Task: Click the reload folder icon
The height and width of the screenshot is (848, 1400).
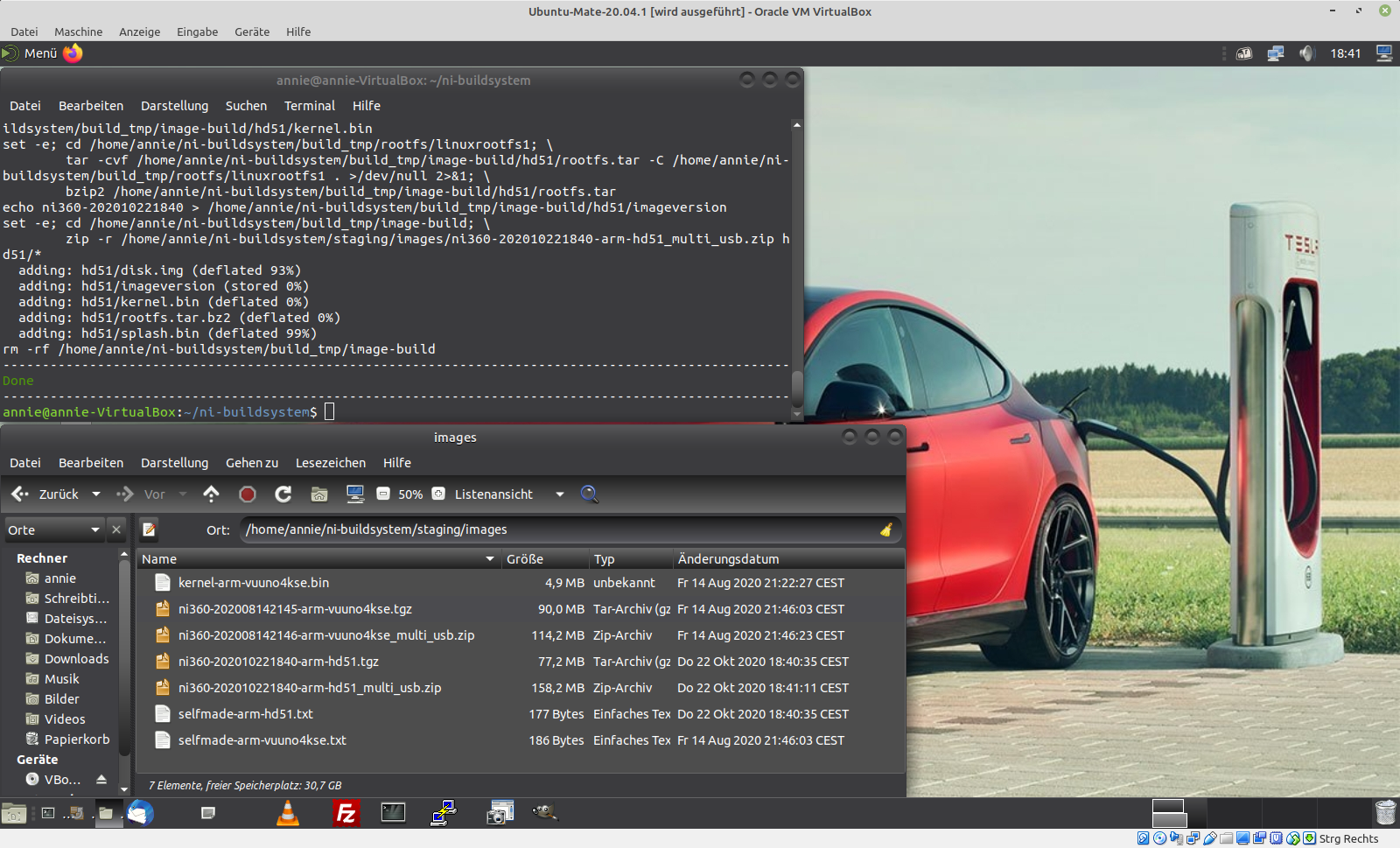Action: [x=283, y=494]
